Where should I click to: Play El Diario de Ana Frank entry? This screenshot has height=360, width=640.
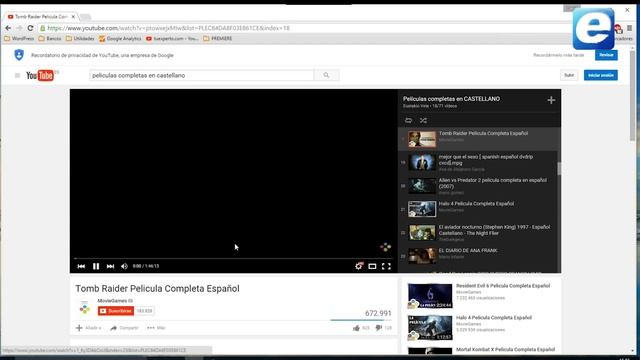point(478,256)
